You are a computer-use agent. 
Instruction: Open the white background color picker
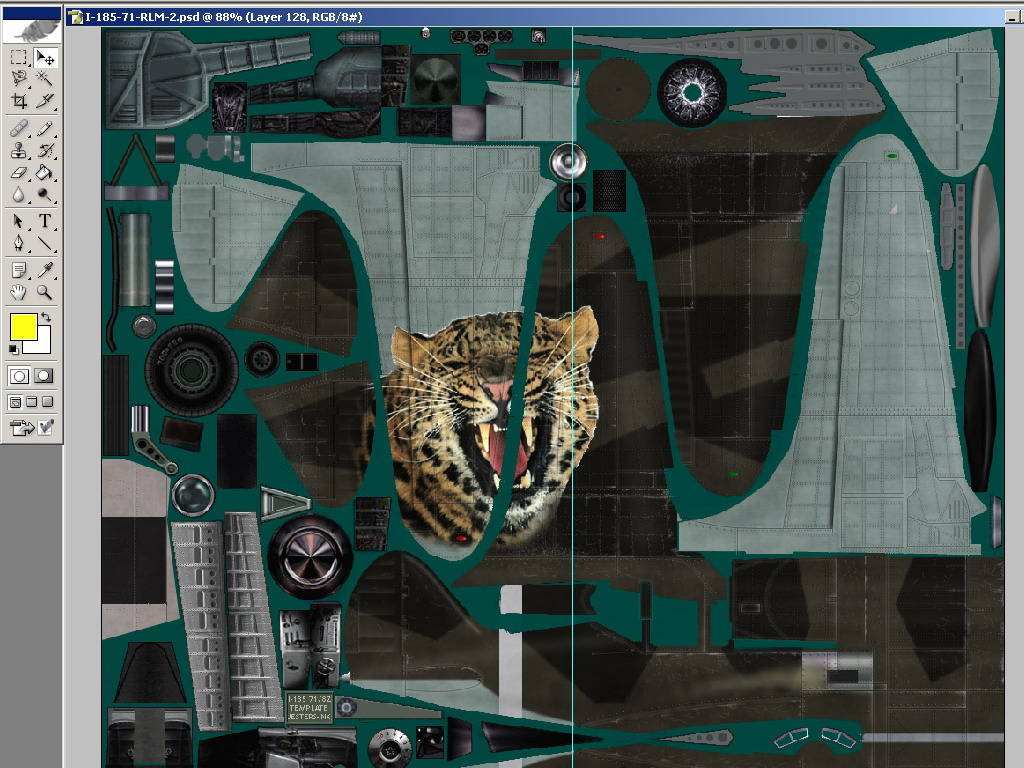[x=42, y=345]
